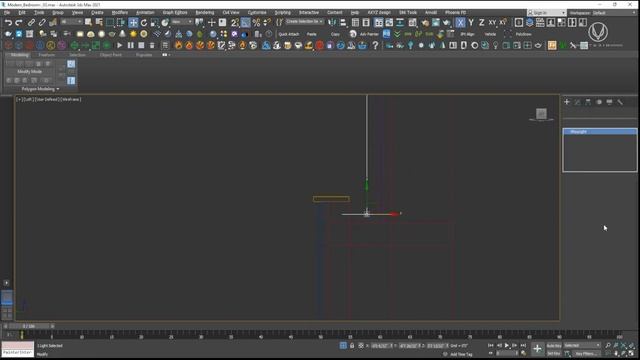
Task: Click Play Animation in time controls
Action: pyautogui.click(x=507, y=346)
